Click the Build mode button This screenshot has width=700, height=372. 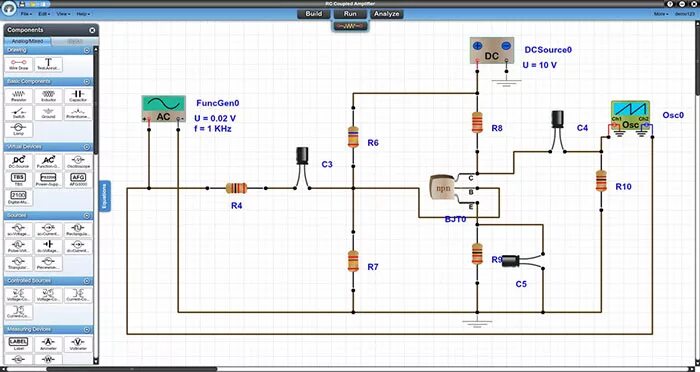pos(314,14)
